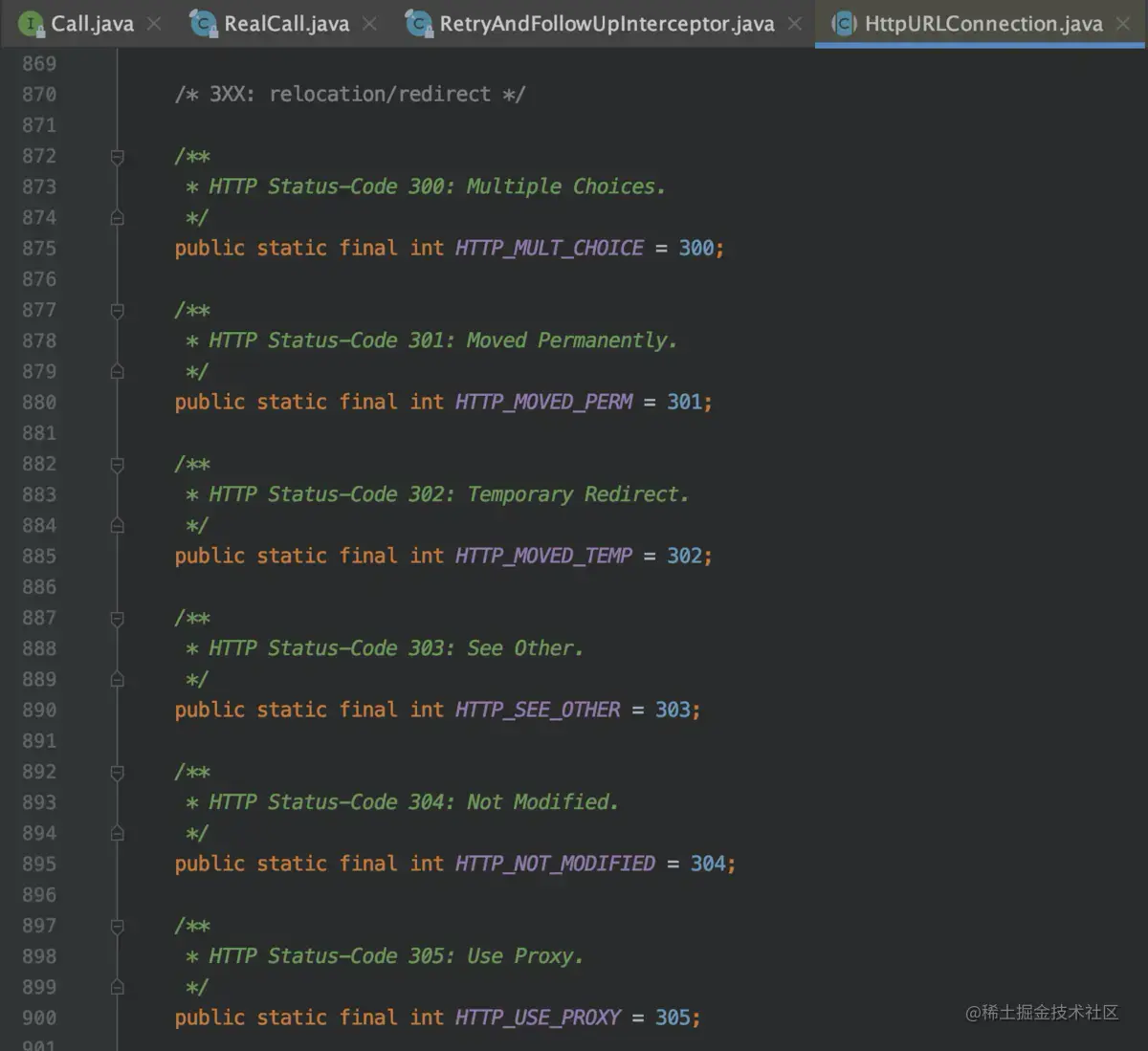
Task: Click line number 890 in gutter
Action: [x=39, y=711]
